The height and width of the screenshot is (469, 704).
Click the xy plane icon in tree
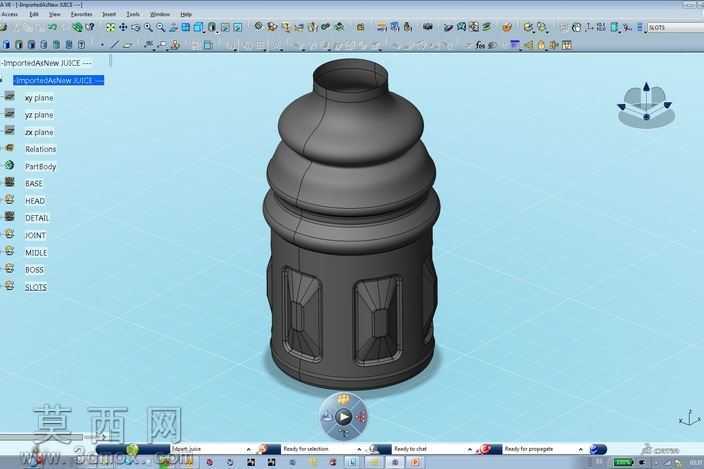(9, 96)
